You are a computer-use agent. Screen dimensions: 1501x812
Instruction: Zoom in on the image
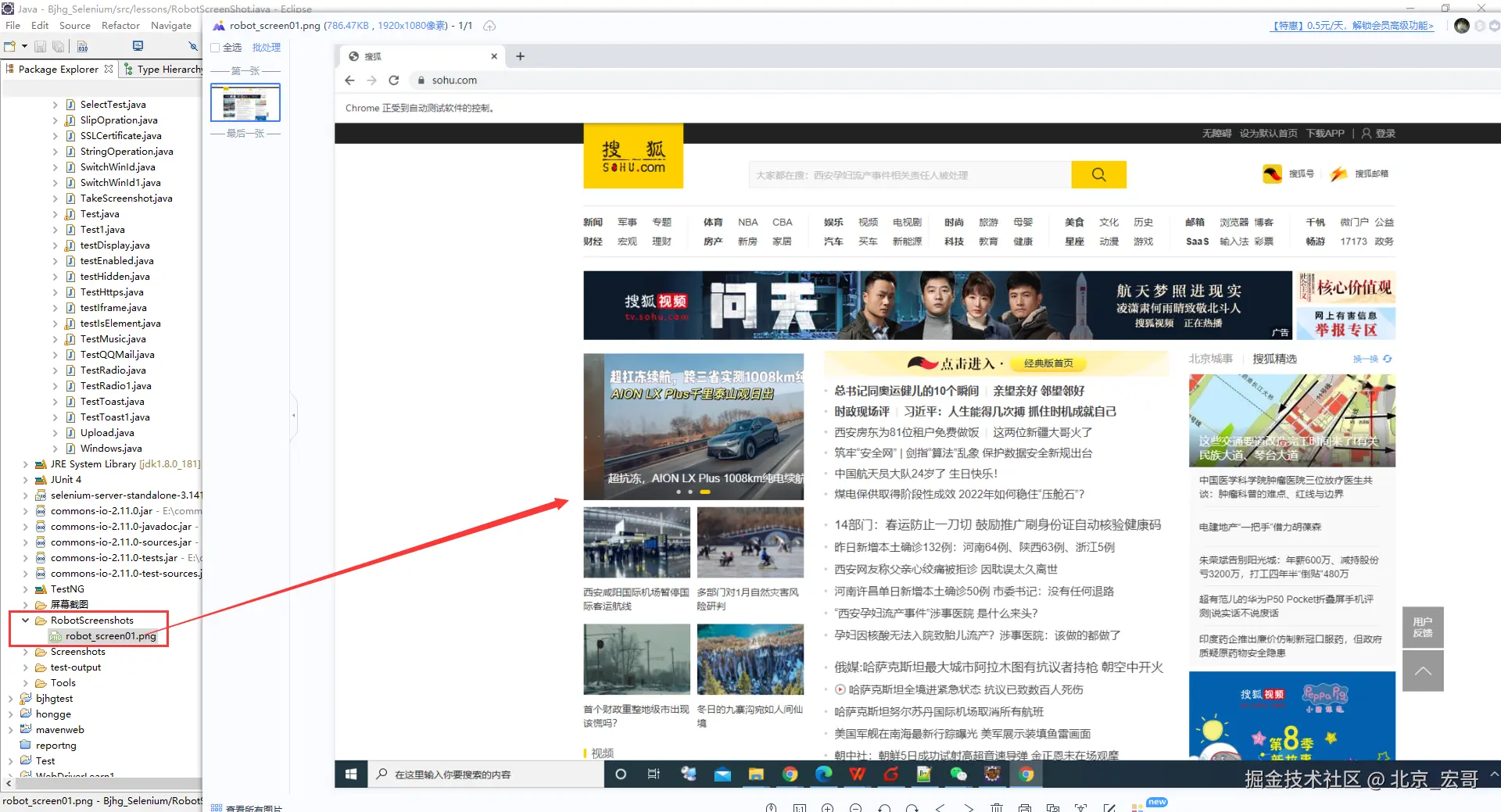point(828,807)
